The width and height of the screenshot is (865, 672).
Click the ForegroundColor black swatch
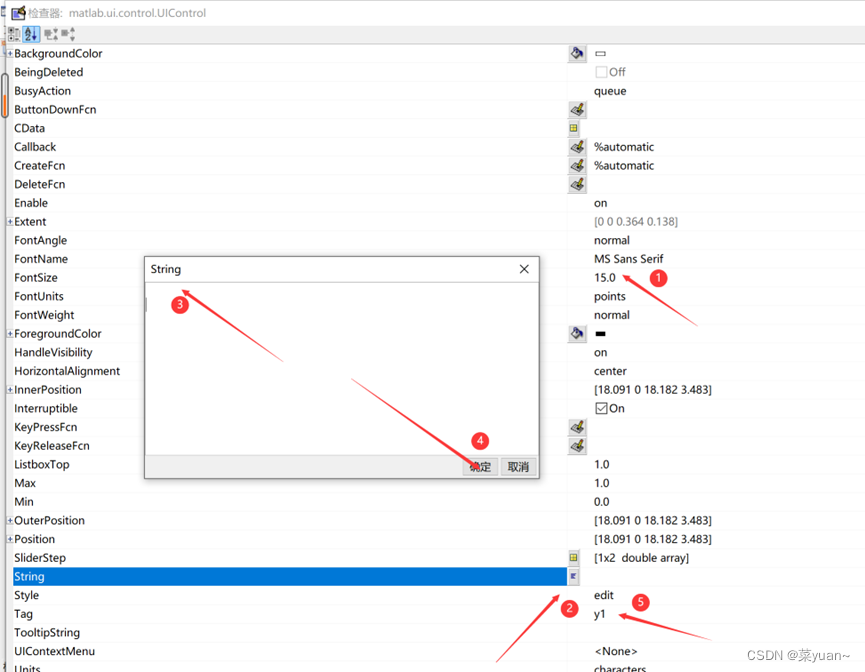point(601,333)
